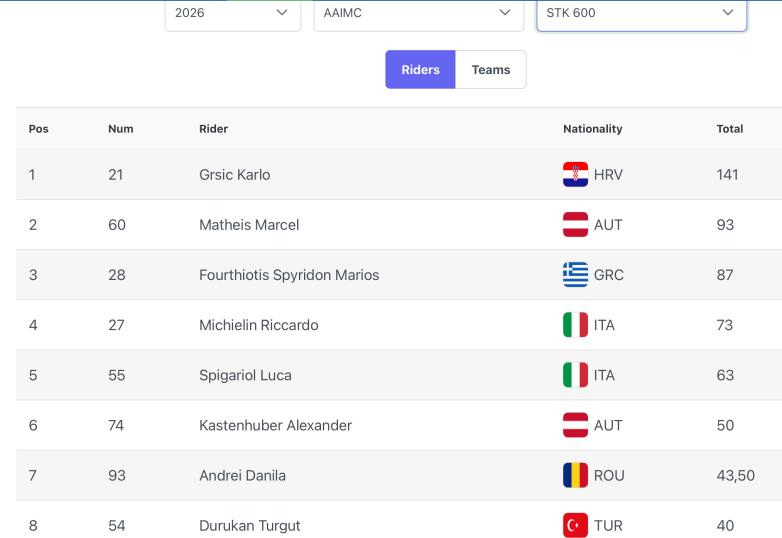Click the Italian flag beside Michielin Riccardo
The width and height of the screenshot is (782, 538).
click(x=575, y=325)
